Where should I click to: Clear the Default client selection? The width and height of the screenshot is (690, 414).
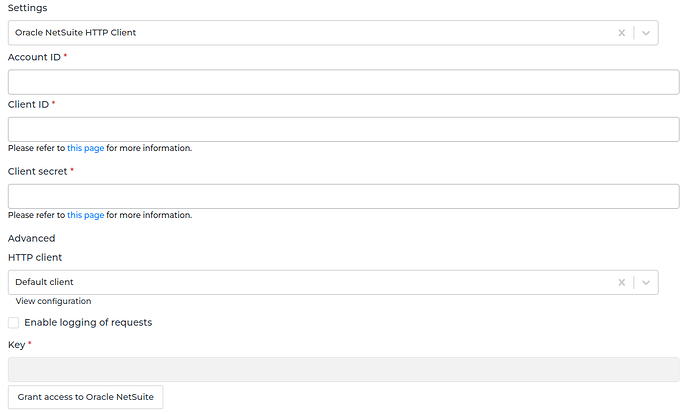[621, 282]
